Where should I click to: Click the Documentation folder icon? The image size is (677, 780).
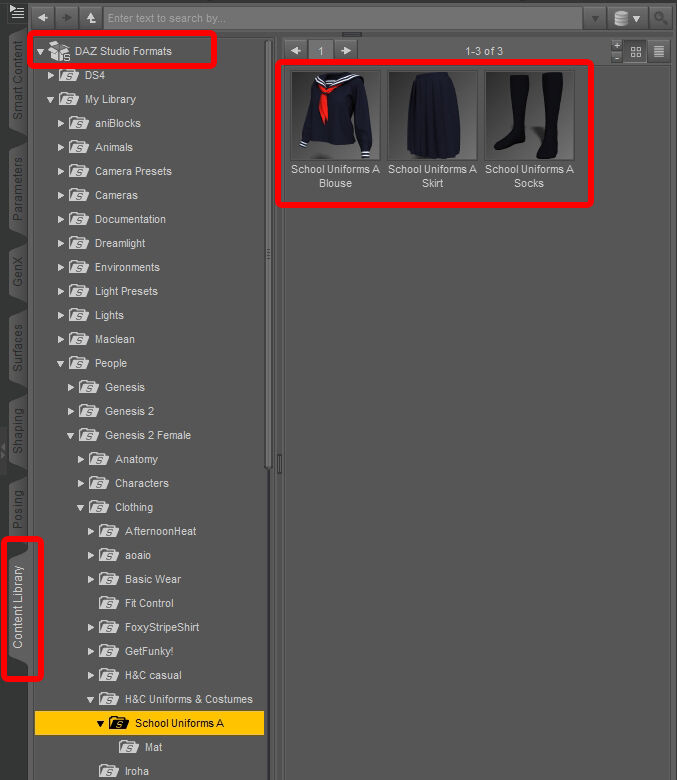(79, 219)
